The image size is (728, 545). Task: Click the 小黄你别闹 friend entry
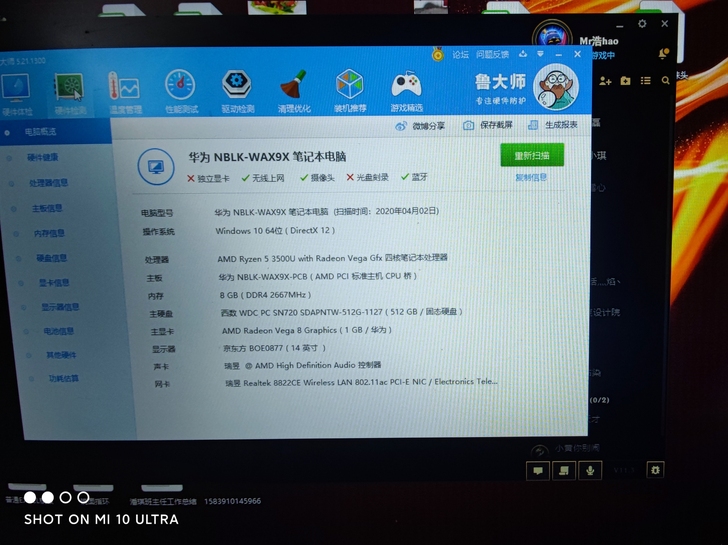click(x=566, y=449)
